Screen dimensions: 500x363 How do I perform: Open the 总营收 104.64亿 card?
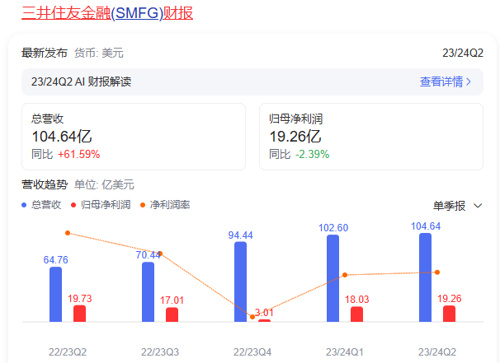(134, 137)
